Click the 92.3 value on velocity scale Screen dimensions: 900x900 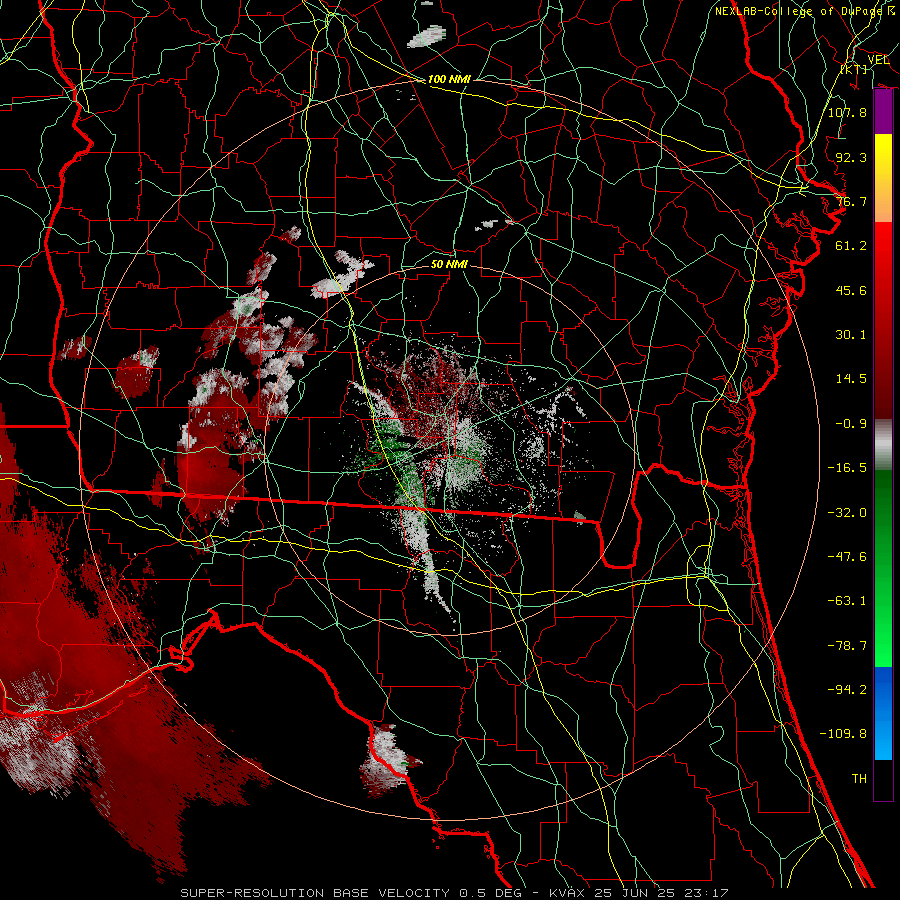pos(851,157)
